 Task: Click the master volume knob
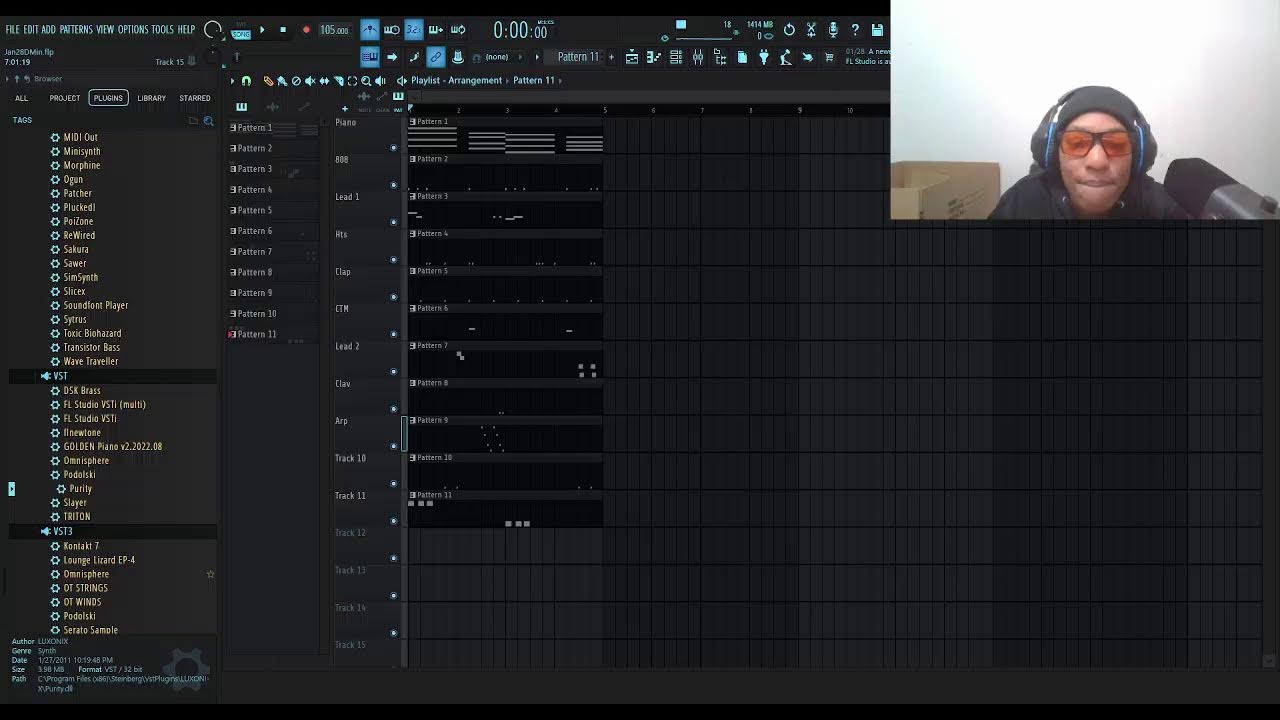tap(212, 29)
